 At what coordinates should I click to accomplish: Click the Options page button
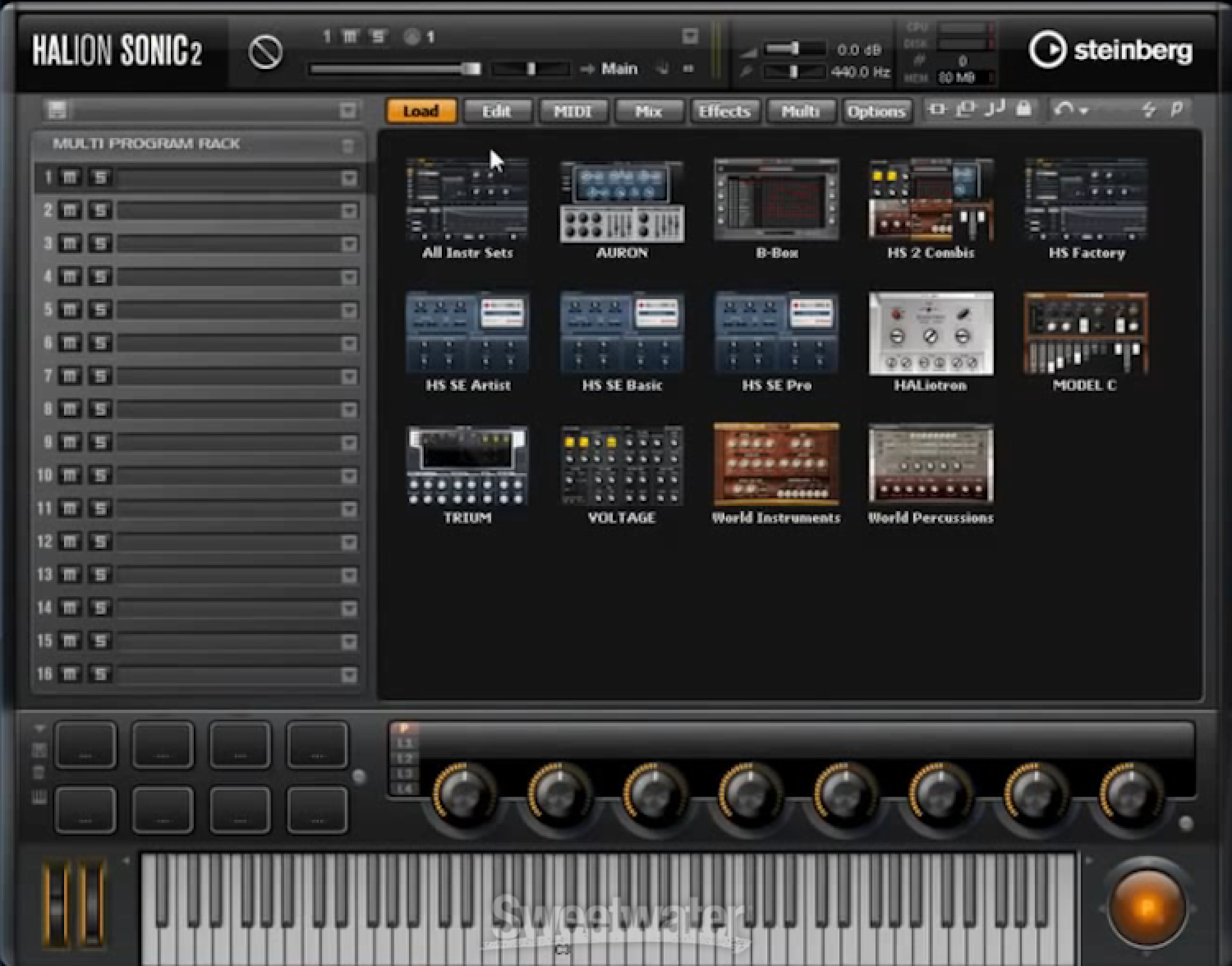tap(876, 111)
